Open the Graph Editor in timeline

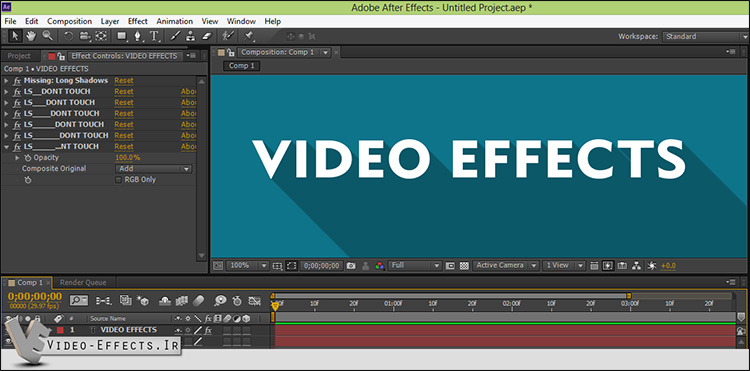(255, 301)
